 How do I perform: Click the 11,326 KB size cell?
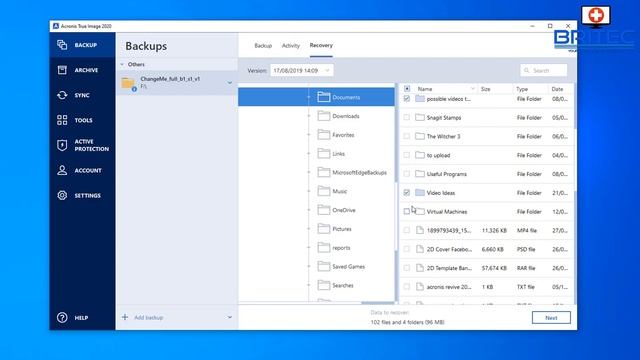494,230
